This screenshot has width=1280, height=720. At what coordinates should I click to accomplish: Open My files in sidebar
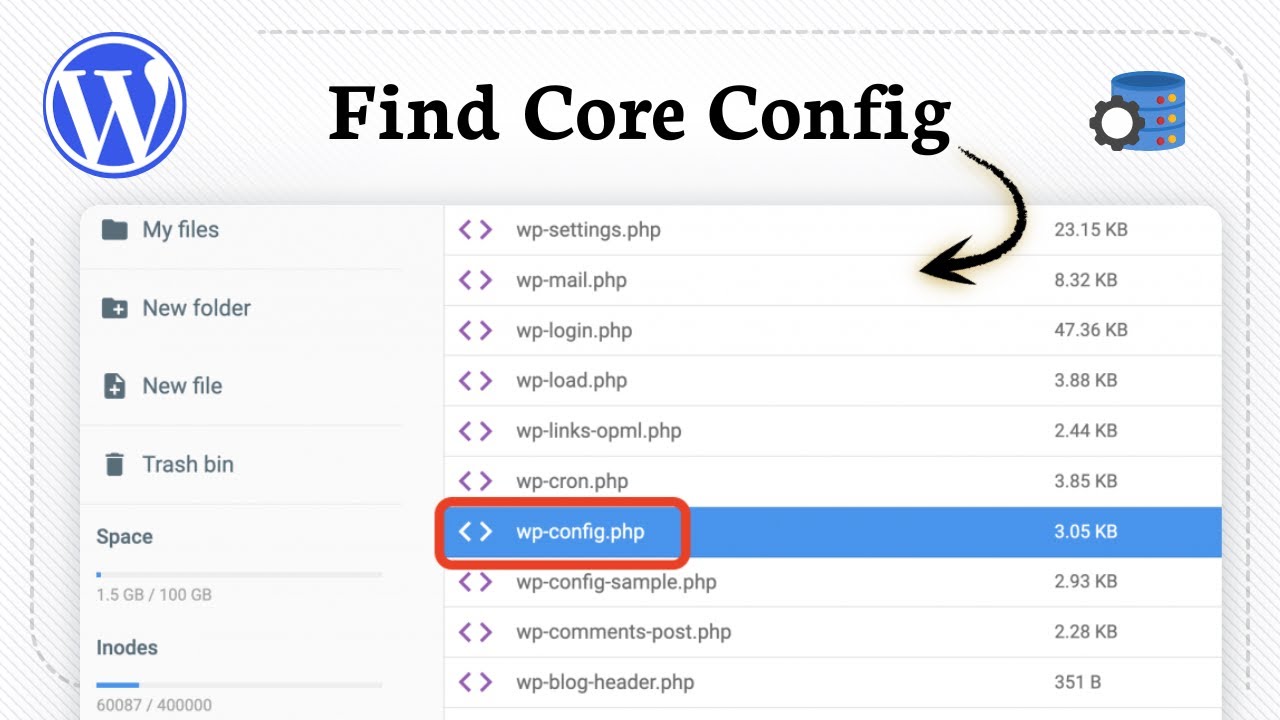[180, 230]
